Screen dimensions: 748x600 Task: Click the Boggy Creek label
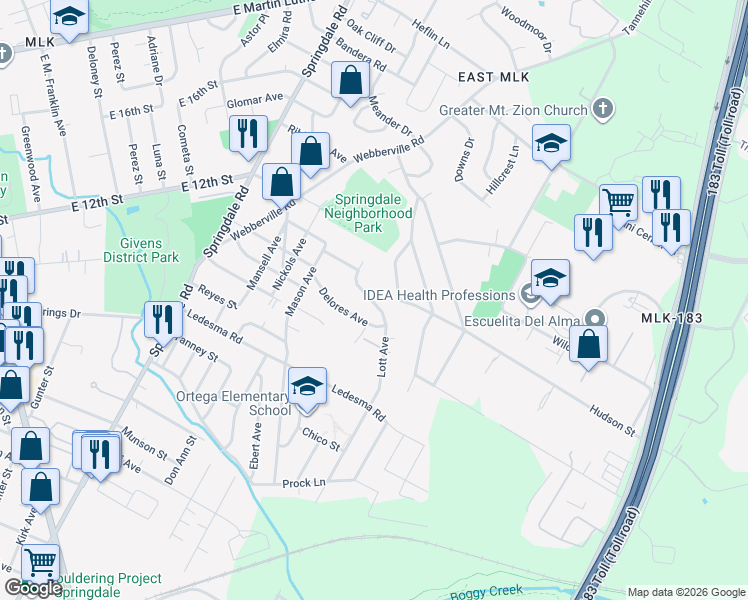pyautogui.click(x=487, y=592)
